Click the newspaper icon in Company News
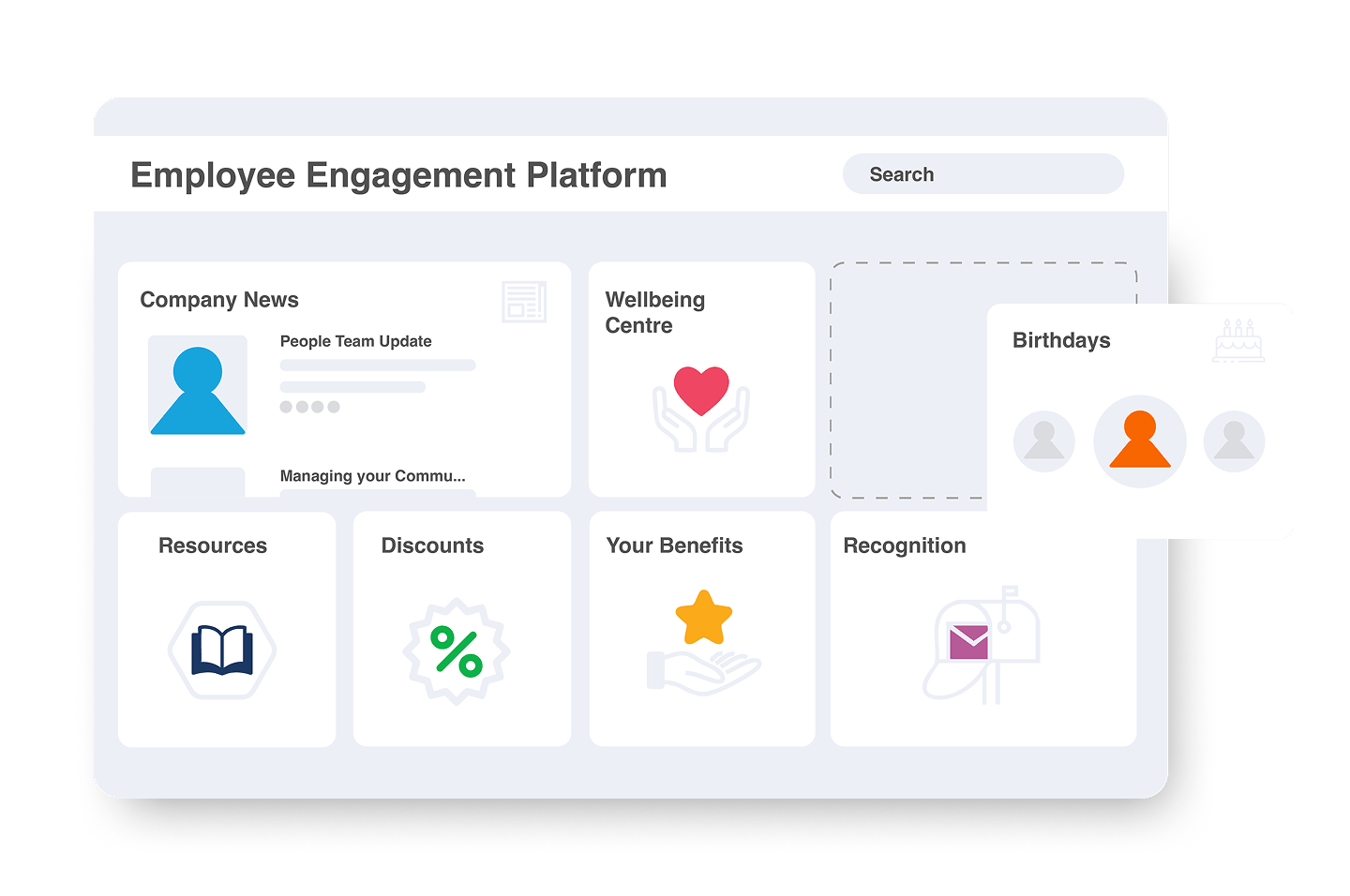The width and height of the screenshot is (1350, 896). tap(523, 301)
